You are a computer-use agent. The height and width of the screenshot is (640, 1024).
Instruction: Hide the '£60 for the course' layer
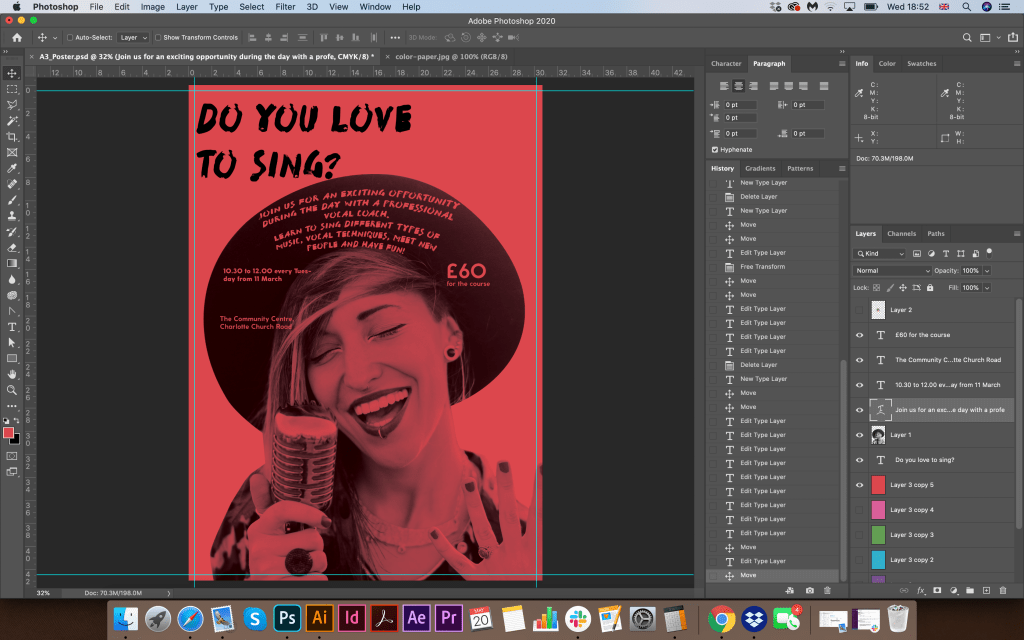[859, 335]
